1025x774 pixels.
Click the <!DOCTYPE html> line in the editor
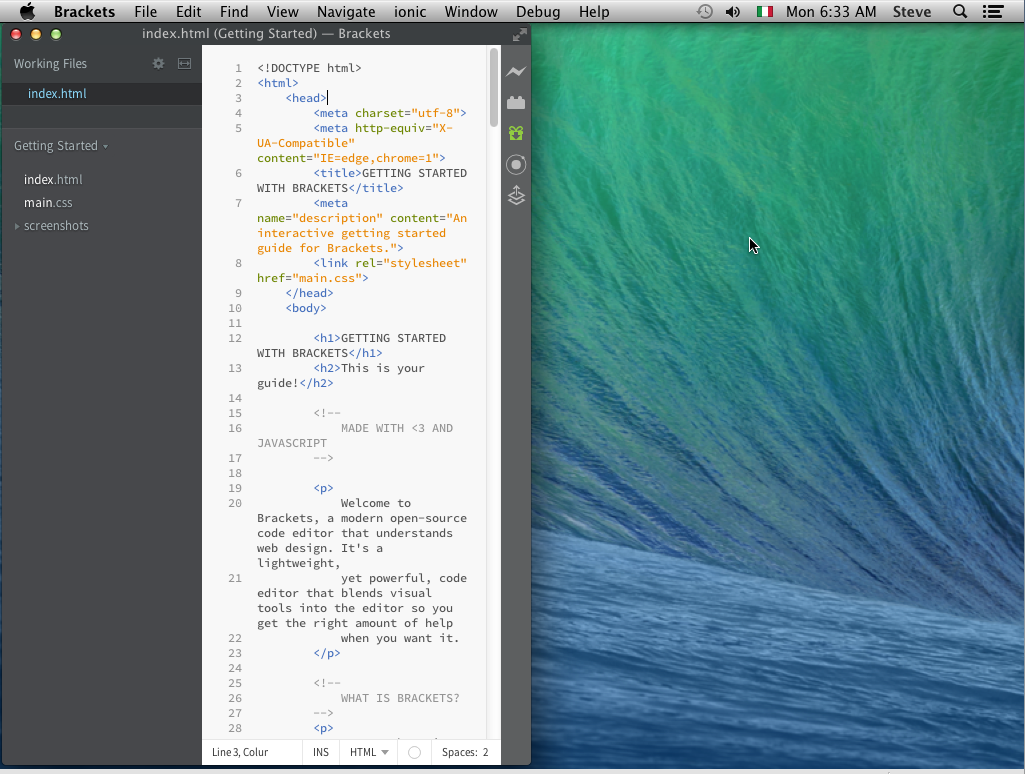point(309,68)
